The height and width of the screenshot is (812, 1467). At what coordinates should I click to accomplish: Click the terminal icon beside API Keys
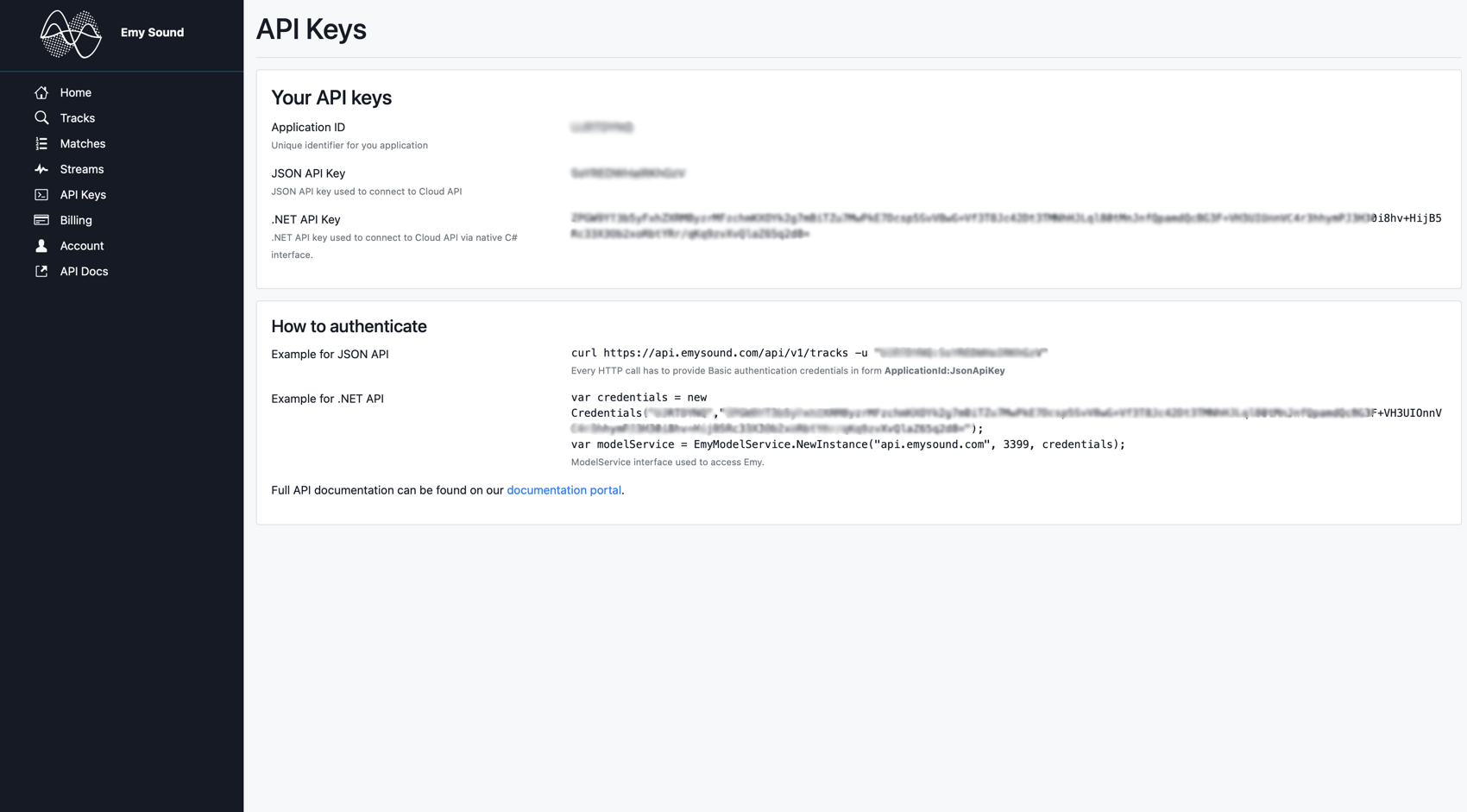(x=41, y=194)
